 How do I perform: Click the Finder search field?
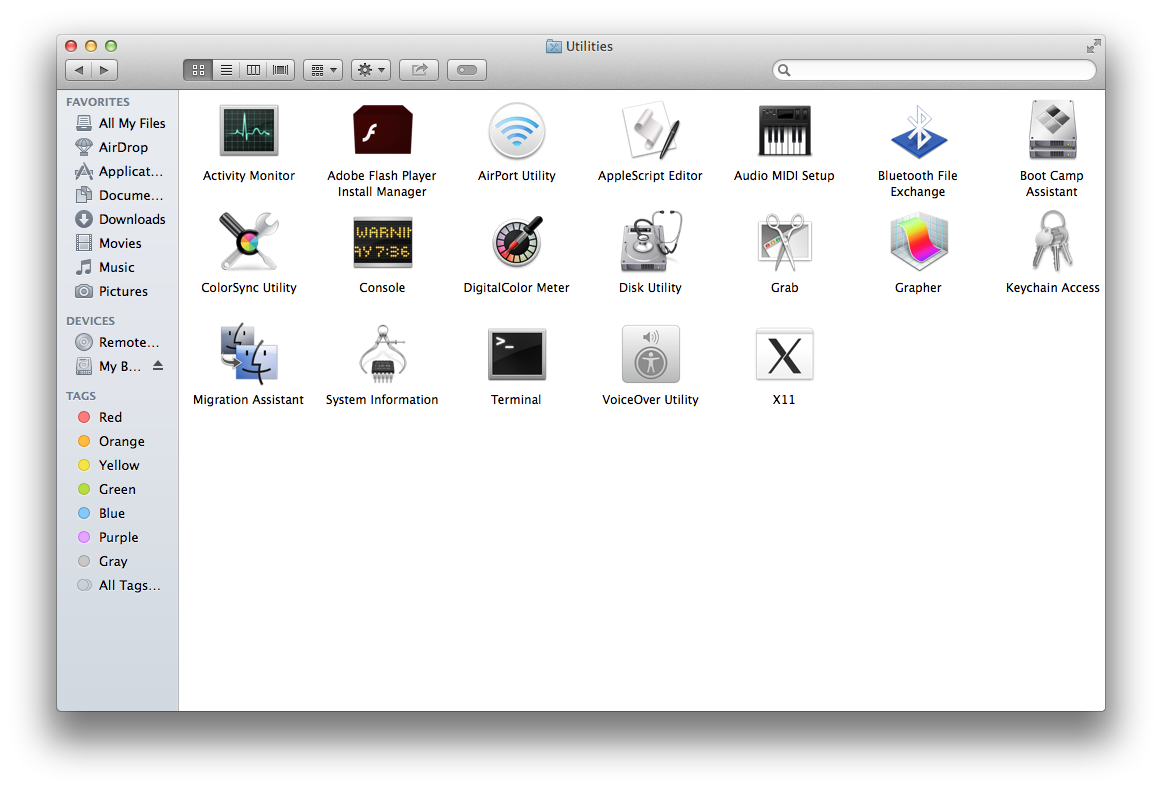point(934,70)
